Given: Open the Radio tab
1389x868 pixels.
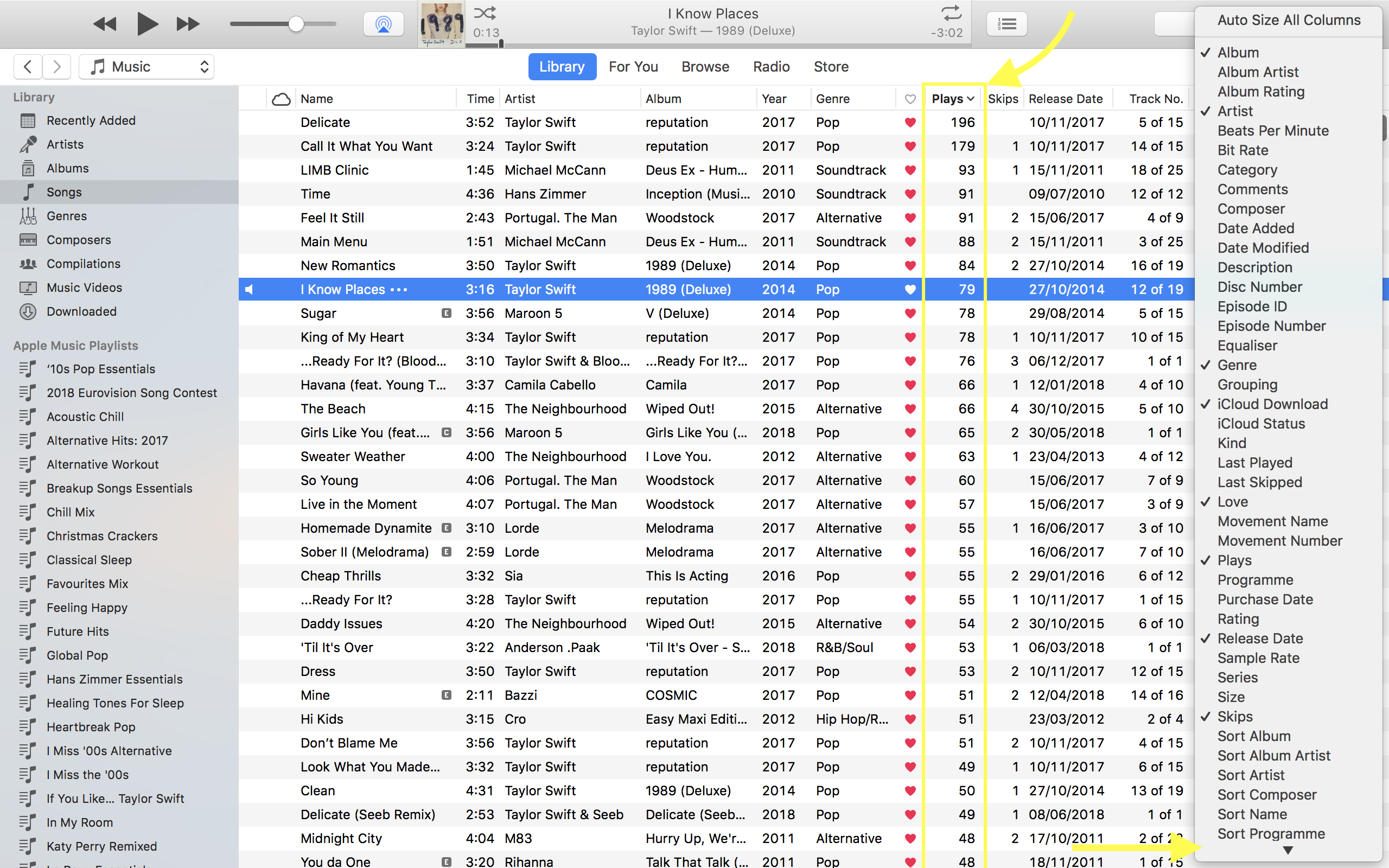Looking at the screenshot, I should pyautogui.click(x=770, y=66).
